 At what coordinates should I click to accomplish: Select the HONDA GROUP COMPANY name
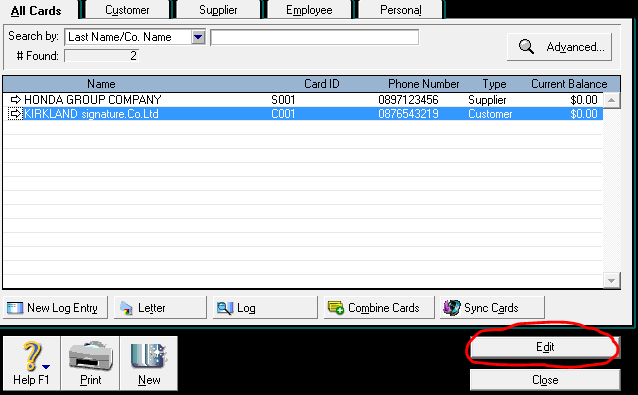pyautogui.click(x=93, y=100)
